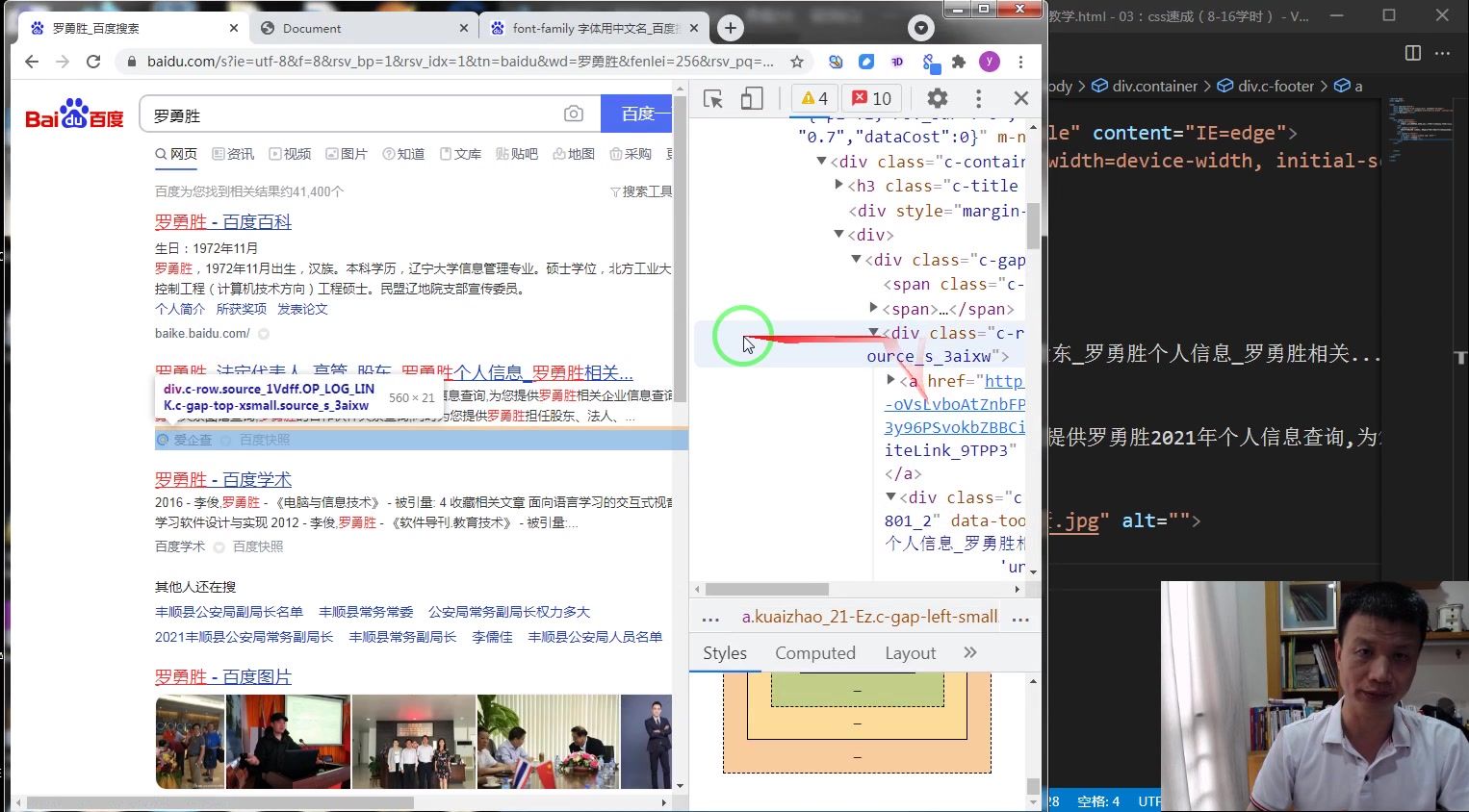This screenshot has height=812, width=1469.
Task: Select the 图片 search category
Action: coord(347,154)
